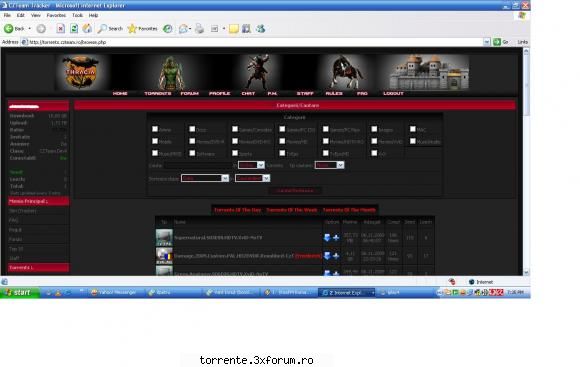This screenshot has height=367, width=580.
Task: Tick the Images category checkbox
Action: (x=374, y=129)
